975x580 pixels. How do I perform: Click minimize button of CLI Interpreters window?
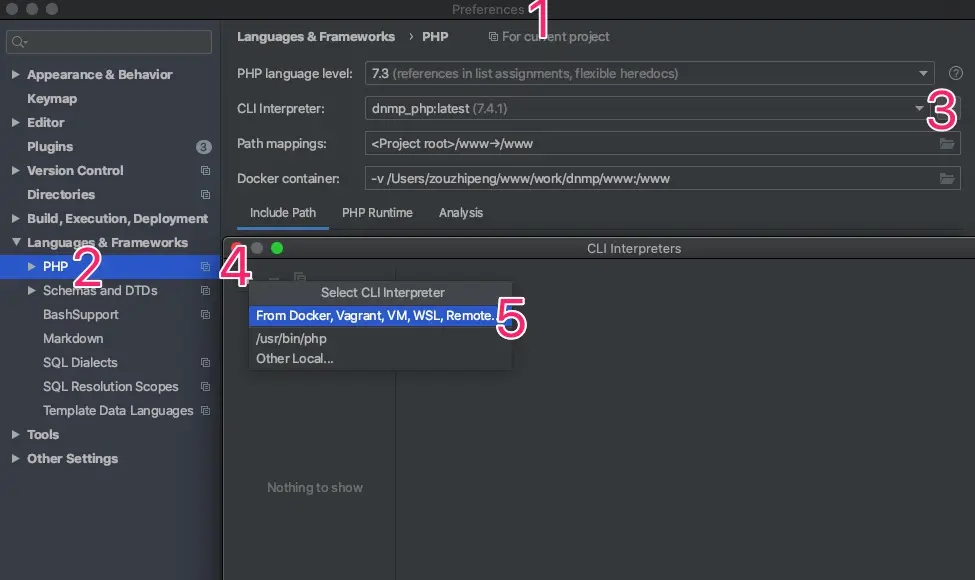coord(257,248)
